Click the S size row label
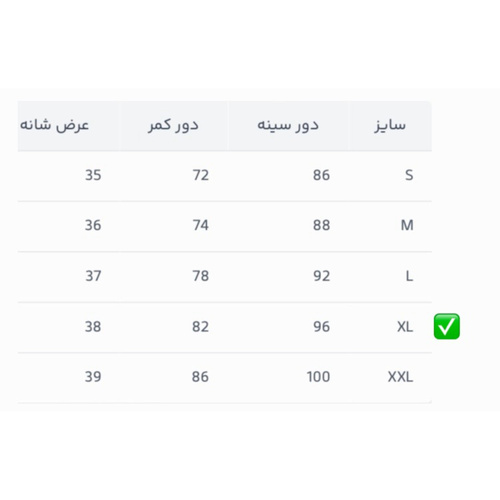The width and height of the screenshot is (500, 500). pos(409,175)
